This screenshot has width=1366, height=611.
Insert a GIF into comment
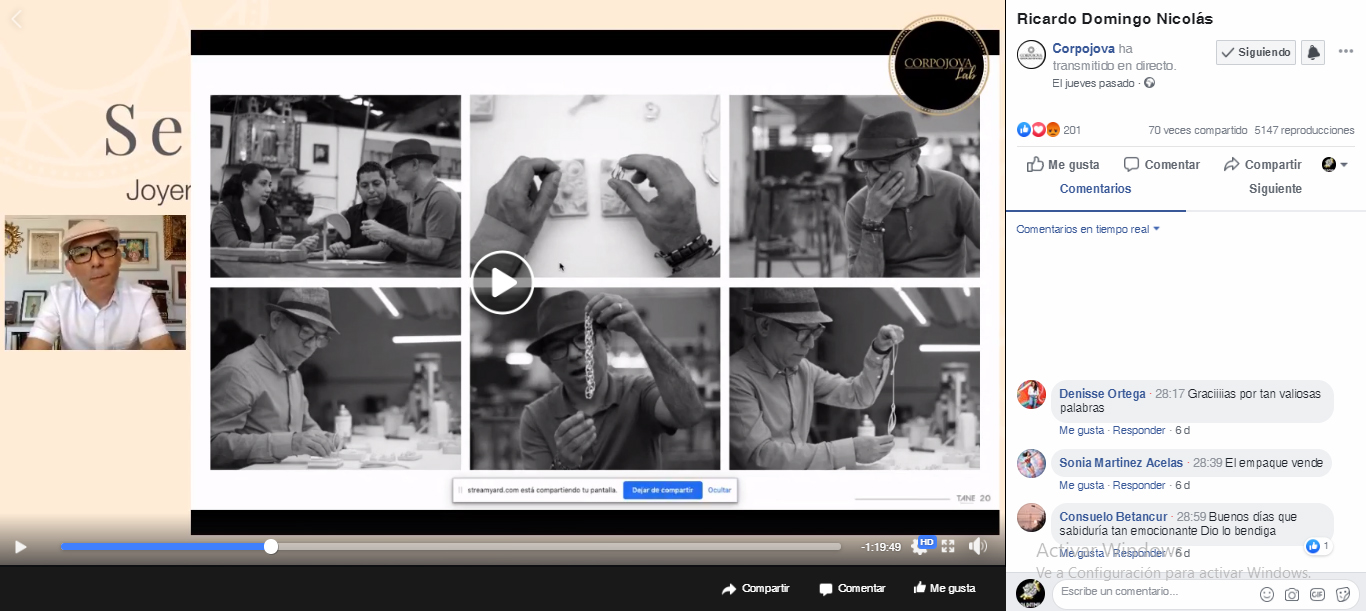pos(1317,593)
